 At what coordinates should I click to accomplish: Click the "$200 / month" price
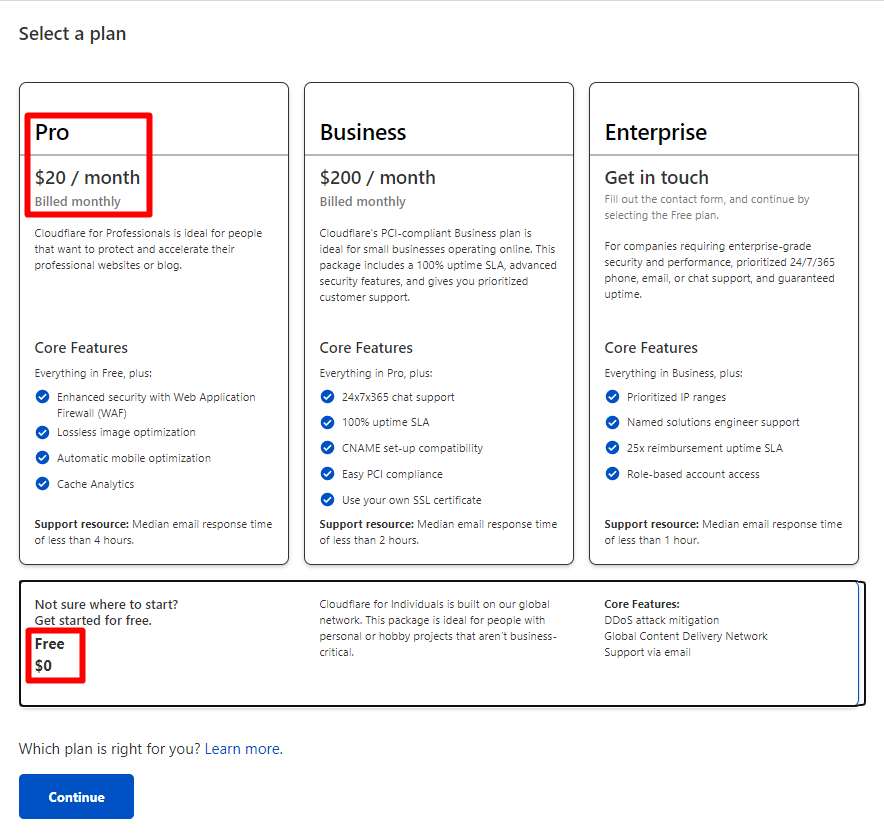click(378, 178)
